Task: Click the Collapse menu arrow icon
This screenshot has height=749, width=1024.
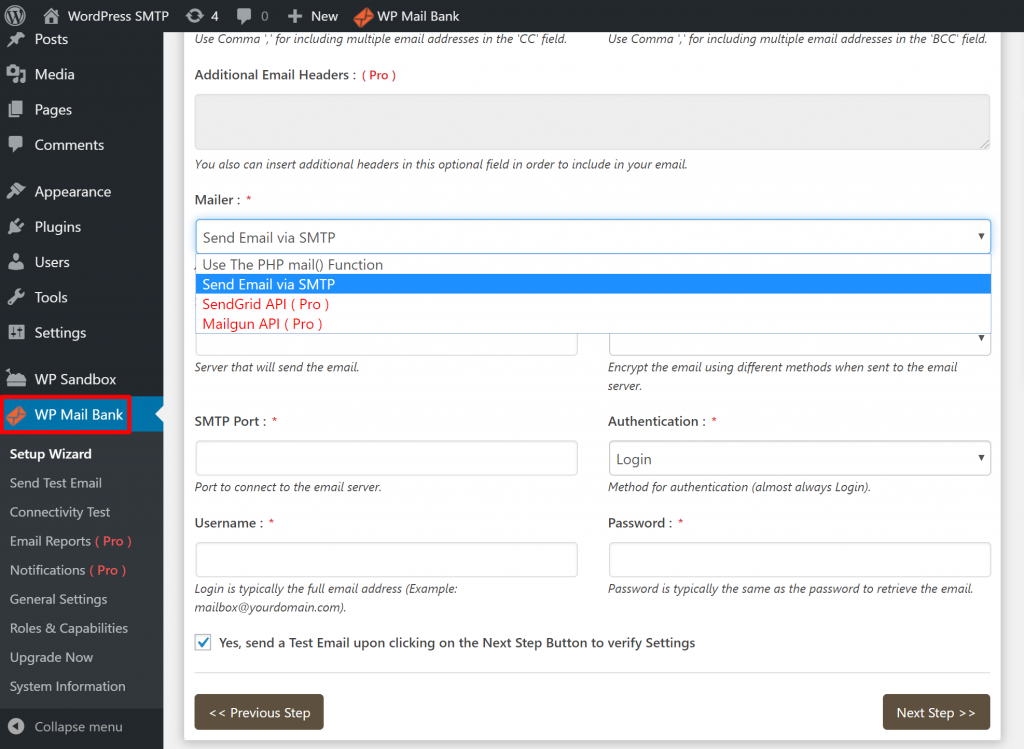Action: click(16, 726)
